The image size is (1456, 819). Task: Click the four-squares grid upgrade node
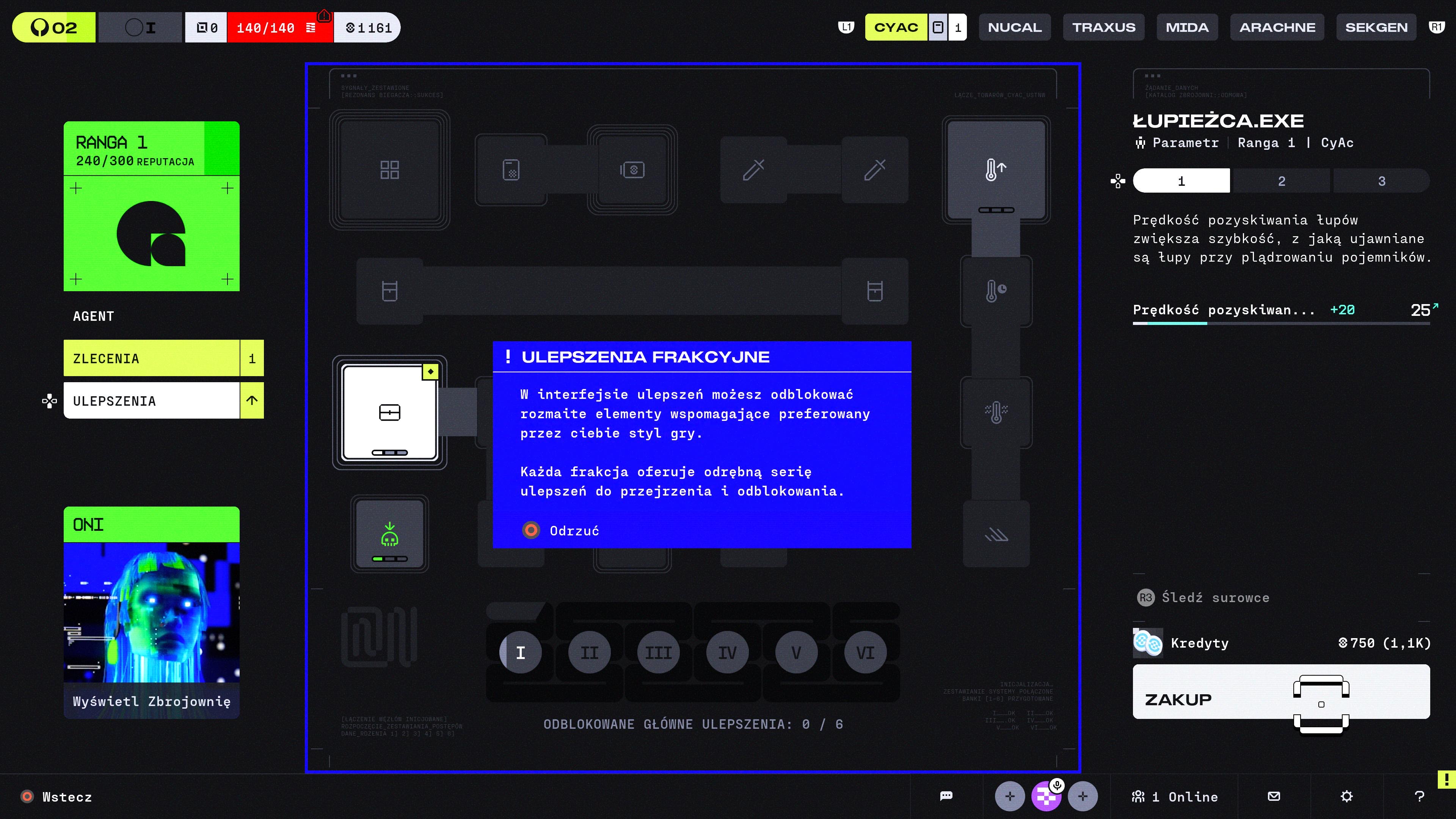pos(389,169)
